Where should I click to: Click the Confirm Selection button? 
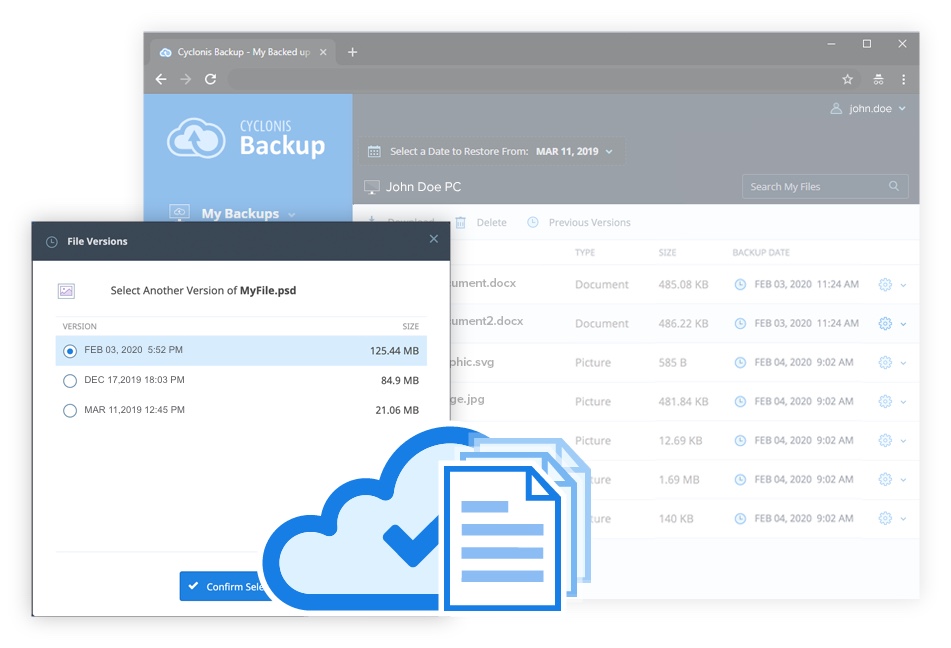225,587
